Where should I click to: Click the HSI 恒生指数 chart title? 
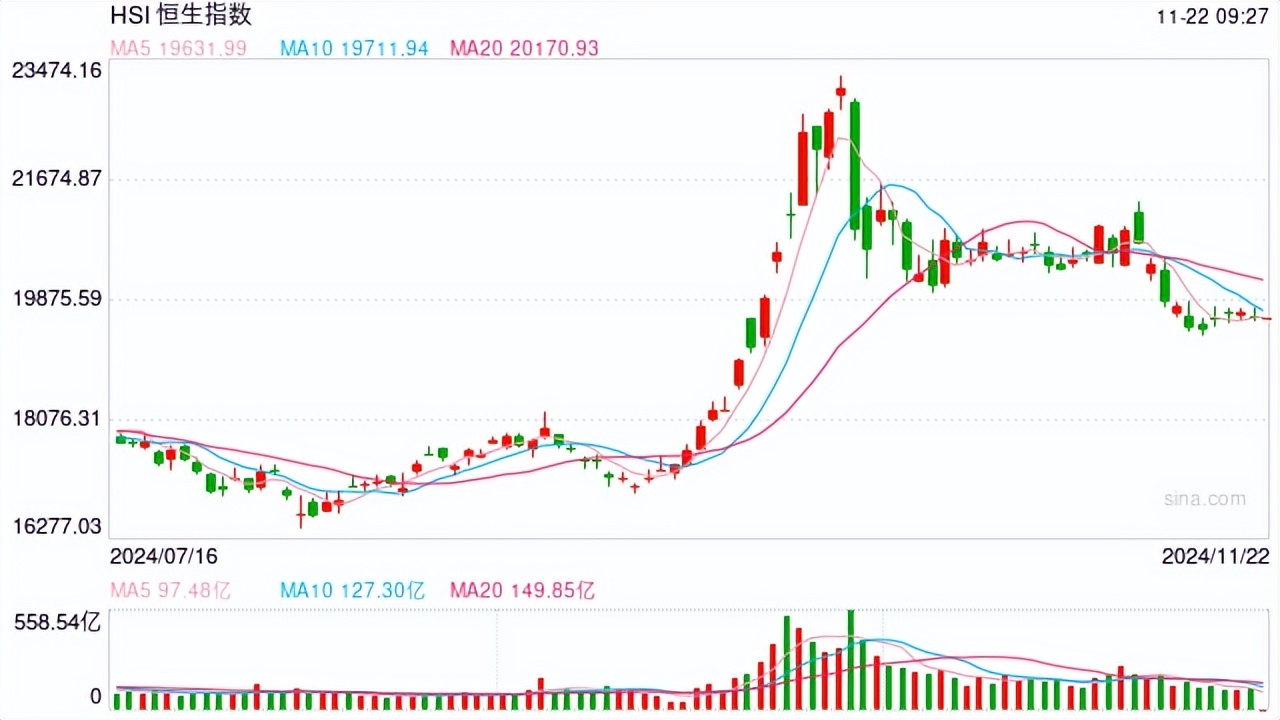coord(180,16)
